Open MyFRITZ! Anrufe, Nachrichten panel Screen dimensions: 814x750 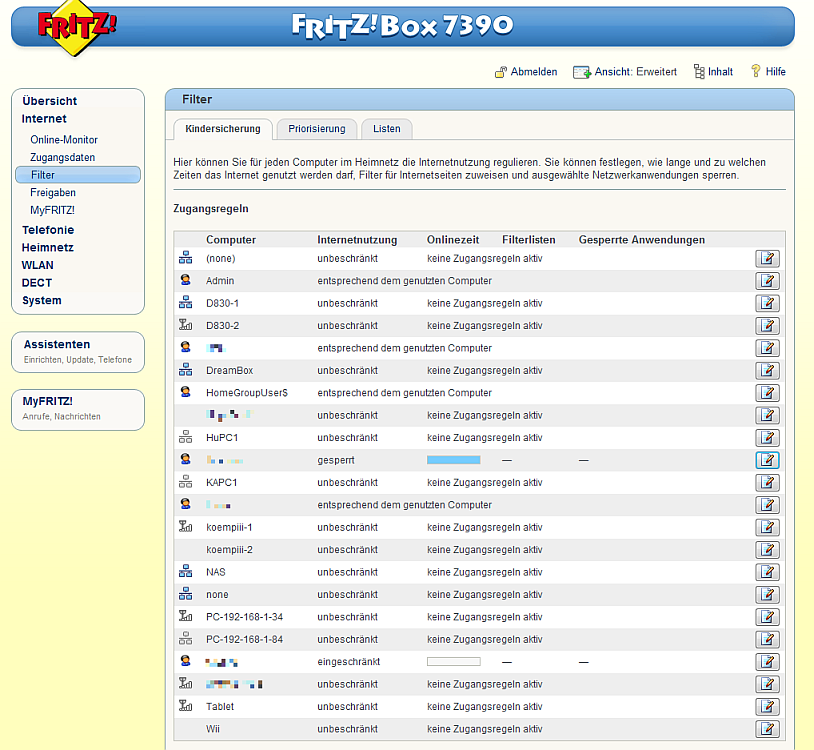pos(78,410)
